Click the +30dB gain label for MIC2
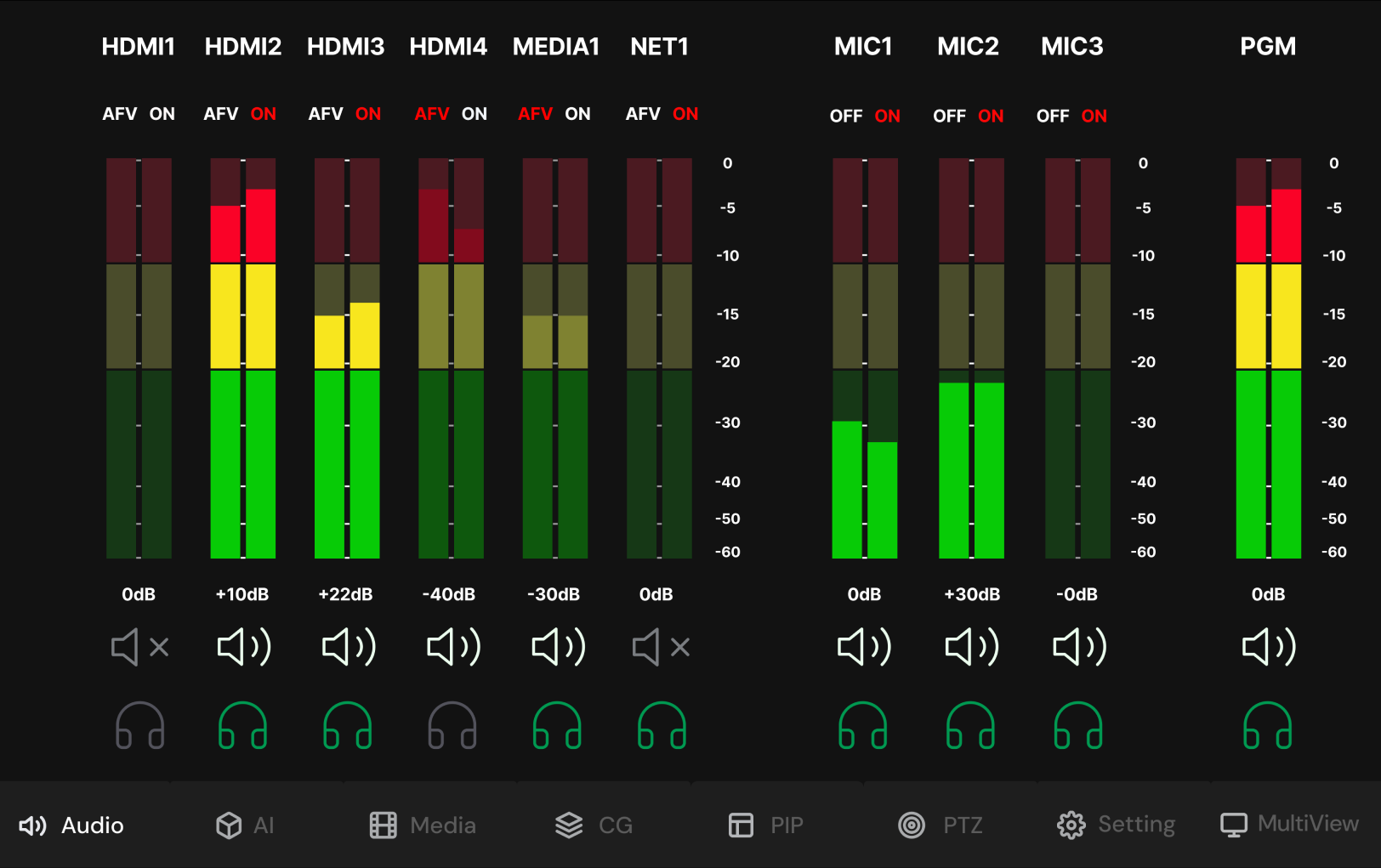Screen dimensions: 1381x868 972,594
